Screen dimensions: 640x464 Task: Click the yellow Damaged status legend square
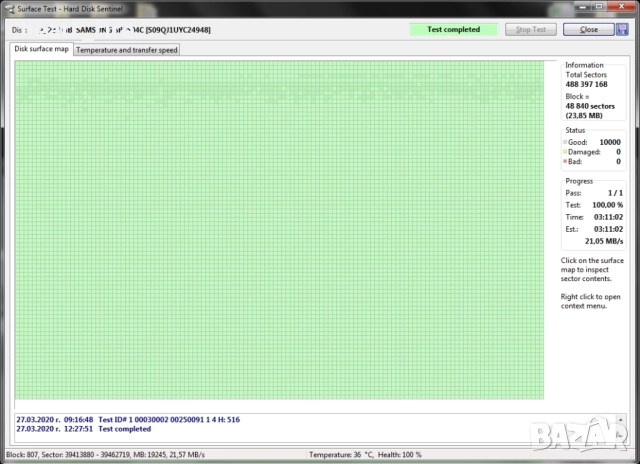click(565, 152)
